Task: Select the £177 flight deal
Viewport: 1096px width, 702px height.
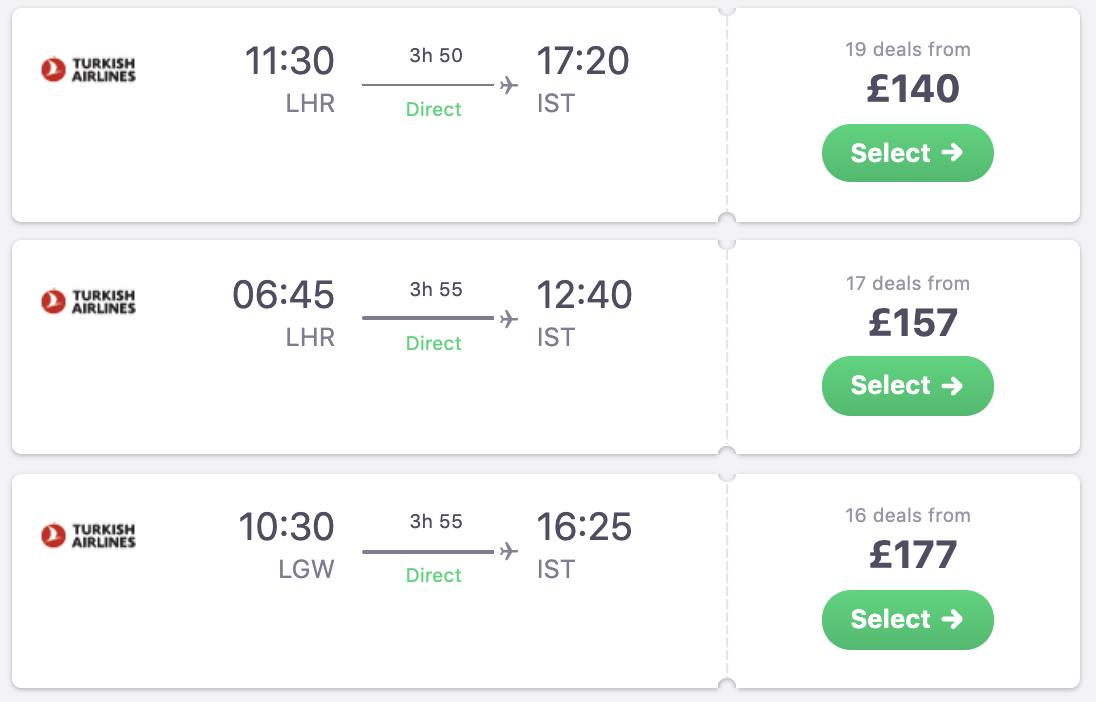Action: [x=907, y=619]
